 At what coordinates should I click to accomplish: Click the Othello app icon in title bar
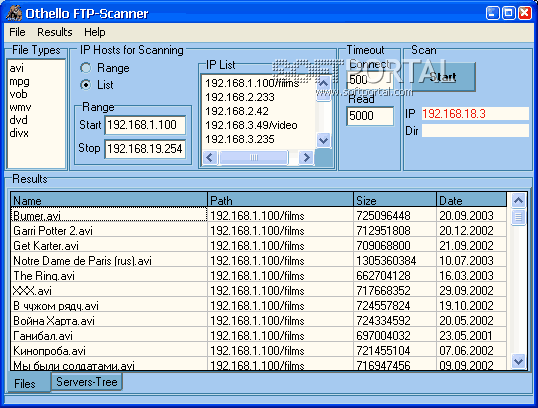(x=14, y=13)
